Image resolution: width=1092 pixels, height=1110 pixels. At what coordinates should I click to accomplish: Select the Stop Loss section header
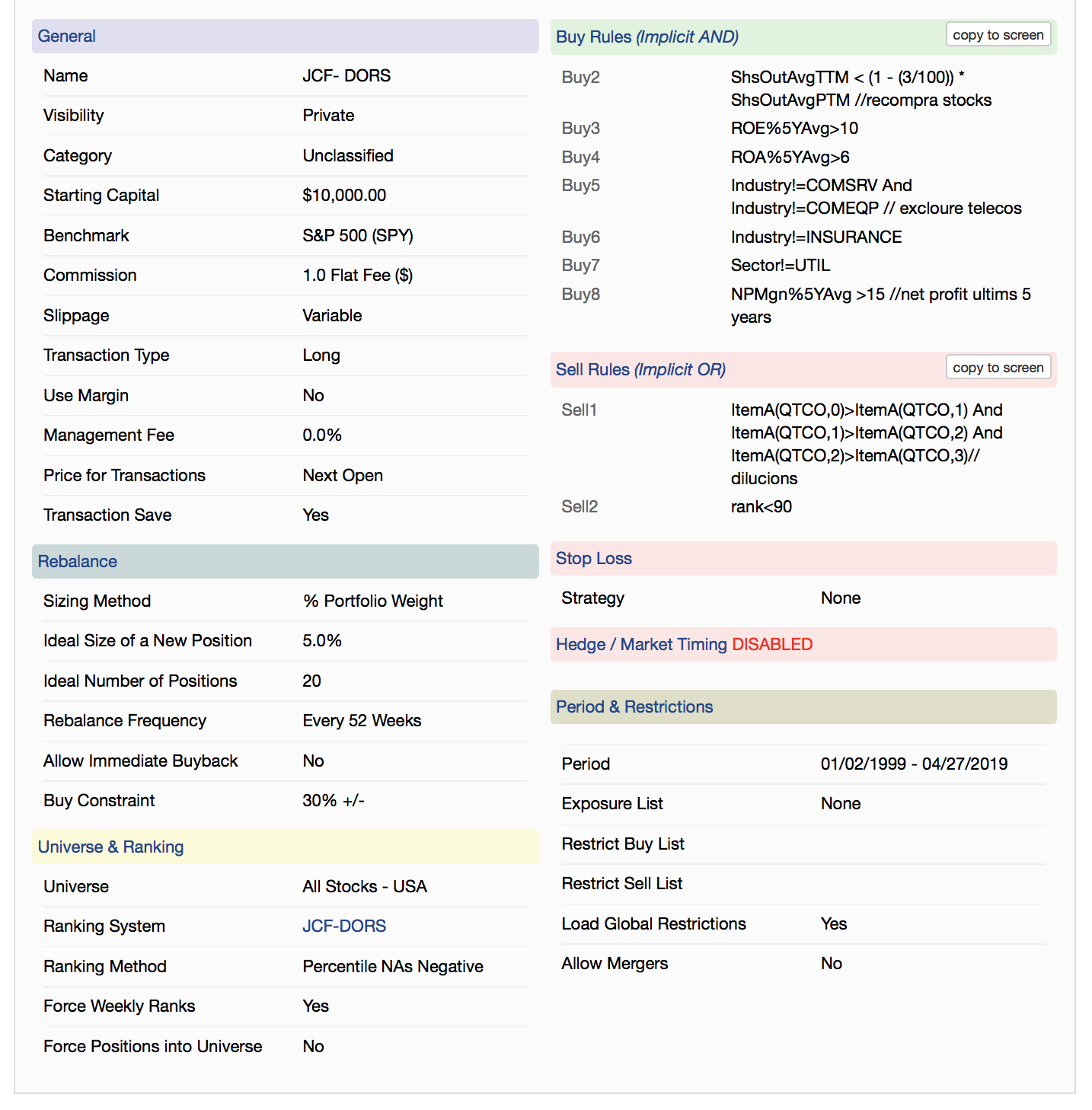click(x=594, y=558)
